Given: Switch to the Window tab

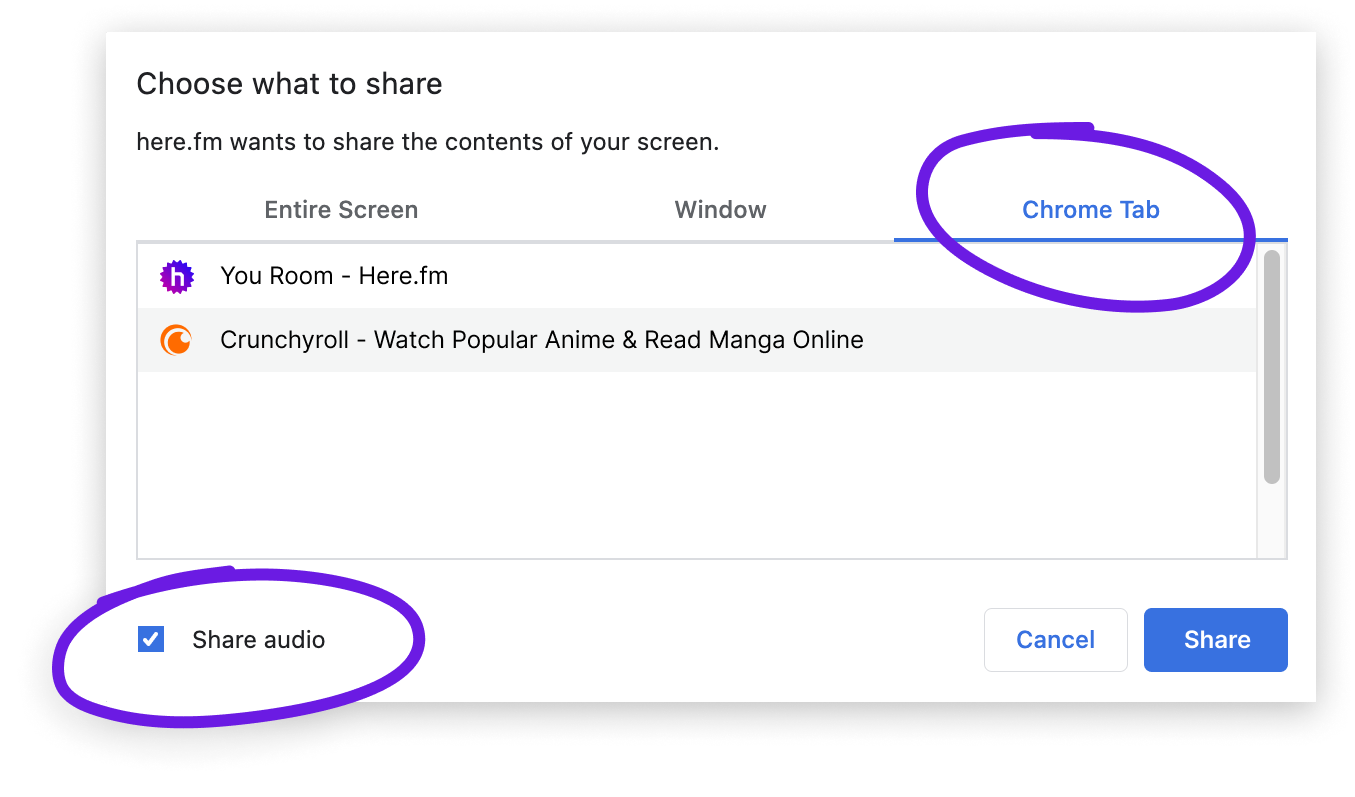Looking at the screenshot, I should point(720,210).
